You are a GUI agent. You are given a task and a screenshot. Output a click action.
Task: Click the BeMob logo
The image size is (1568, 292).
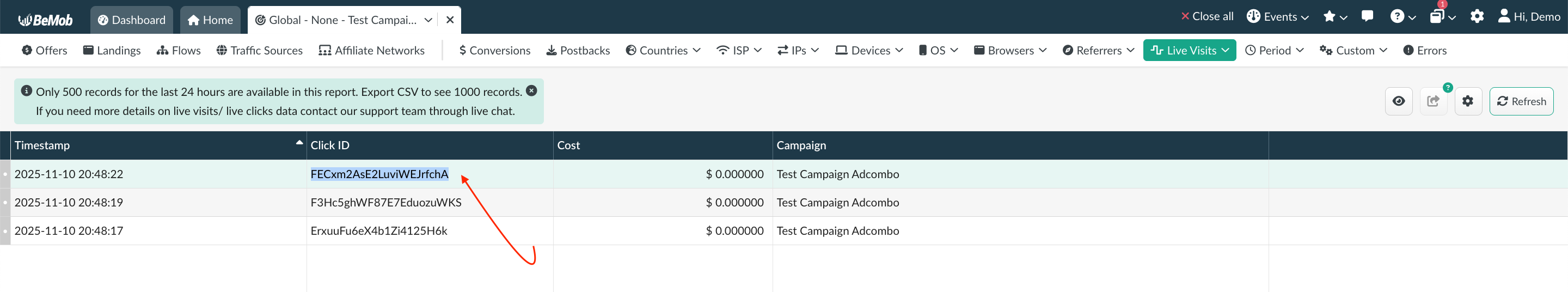(x=46, y=20)
